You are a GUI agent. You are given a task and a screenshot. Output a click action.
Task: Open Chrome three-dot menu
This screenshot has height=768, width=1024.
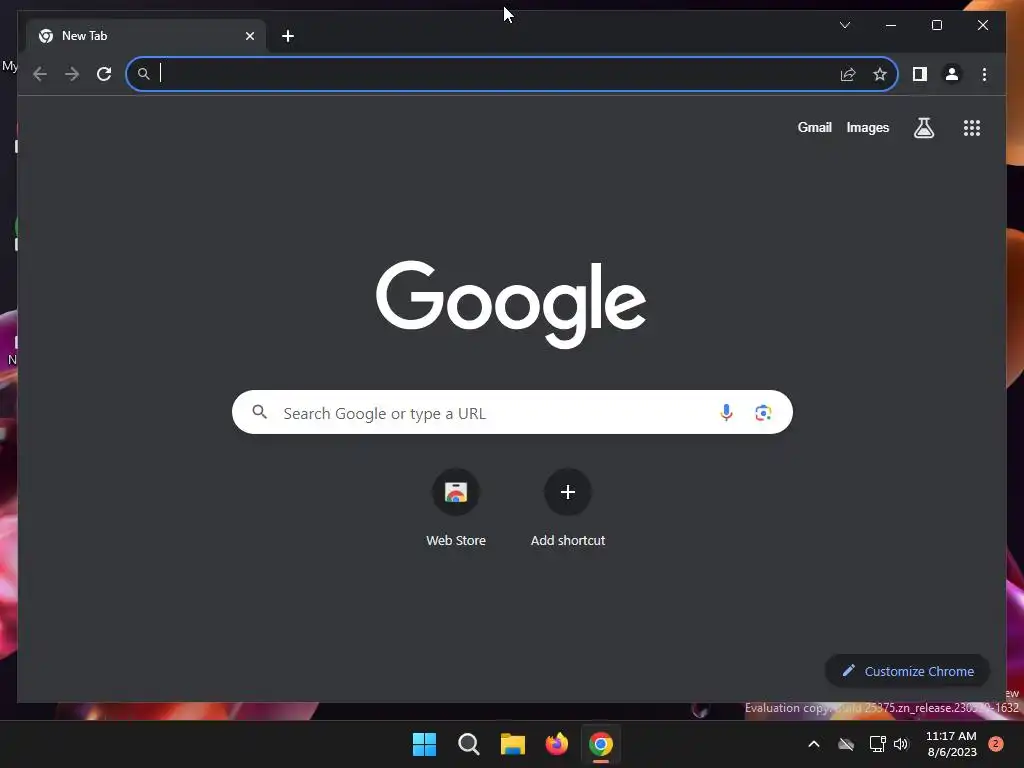(x=984, y=74)
